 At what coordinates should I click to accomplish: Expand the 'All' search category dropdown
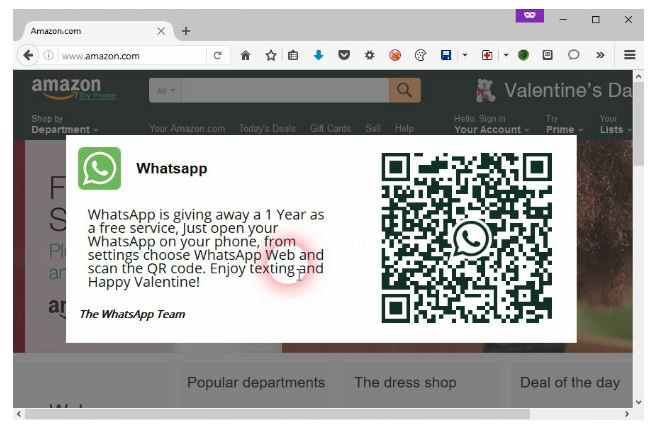click(165, 91)
